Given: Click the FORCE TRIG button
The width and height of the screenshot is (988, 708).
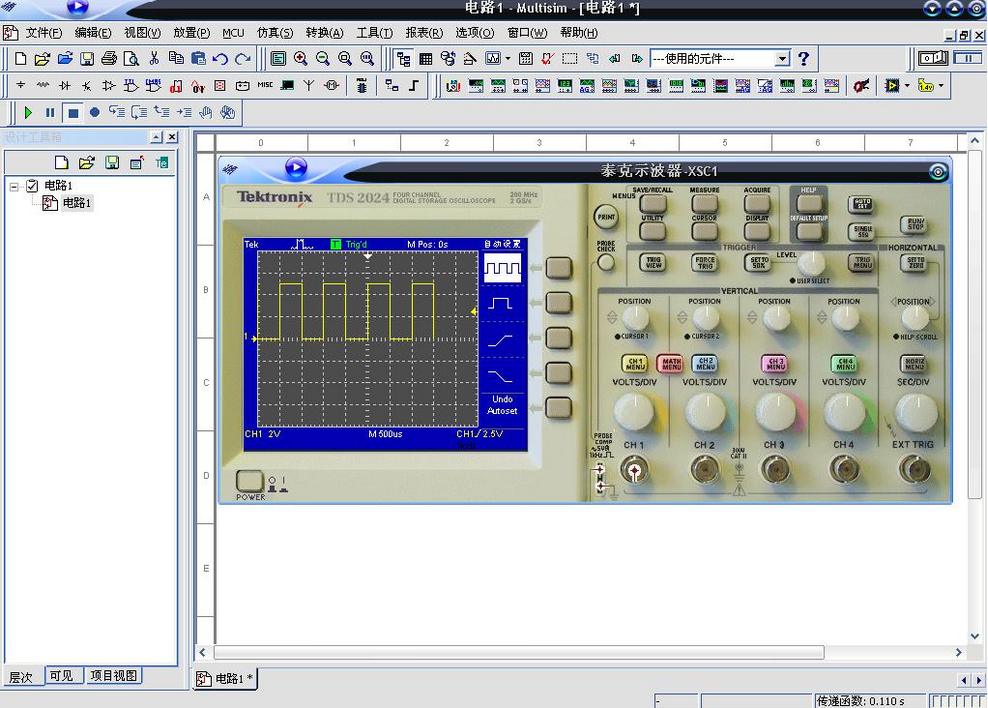Looking at the screenshot, I should pos(704,262).
